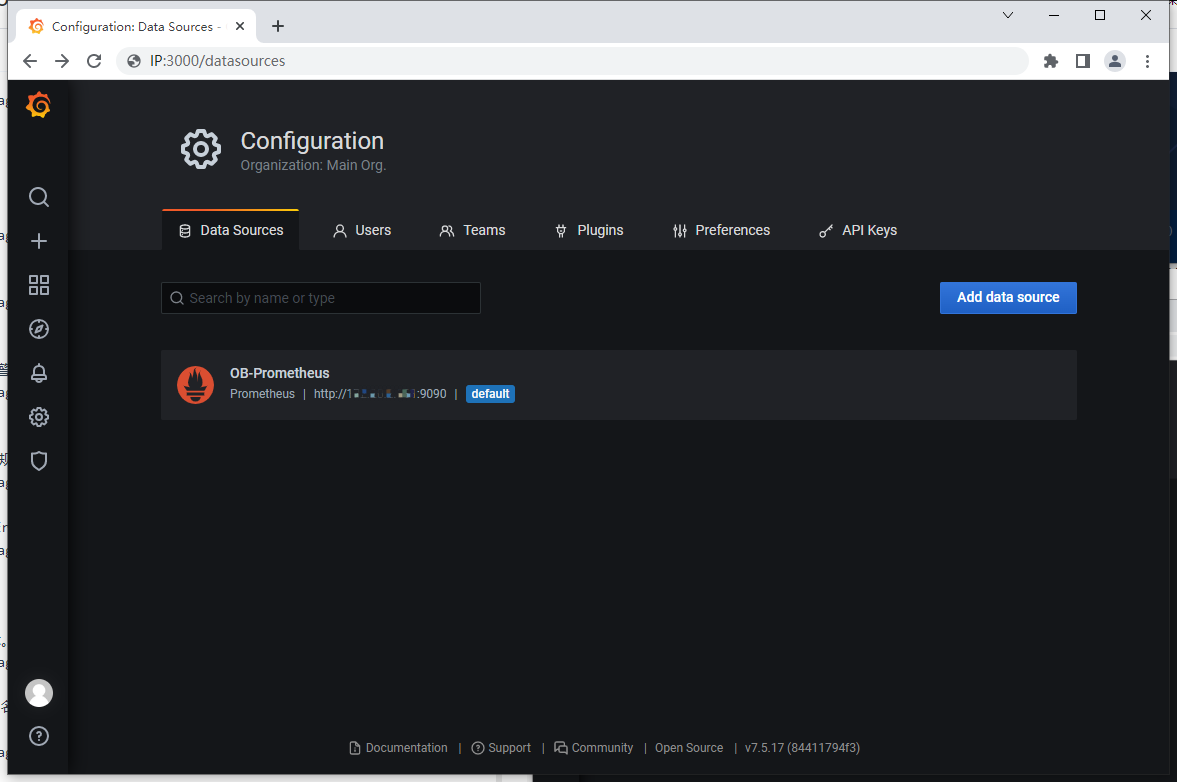Image resolution: width=1177 pixels, height=782 pixels.
Task: Go forward with browser forward arrow
Action: pos(62,61)
